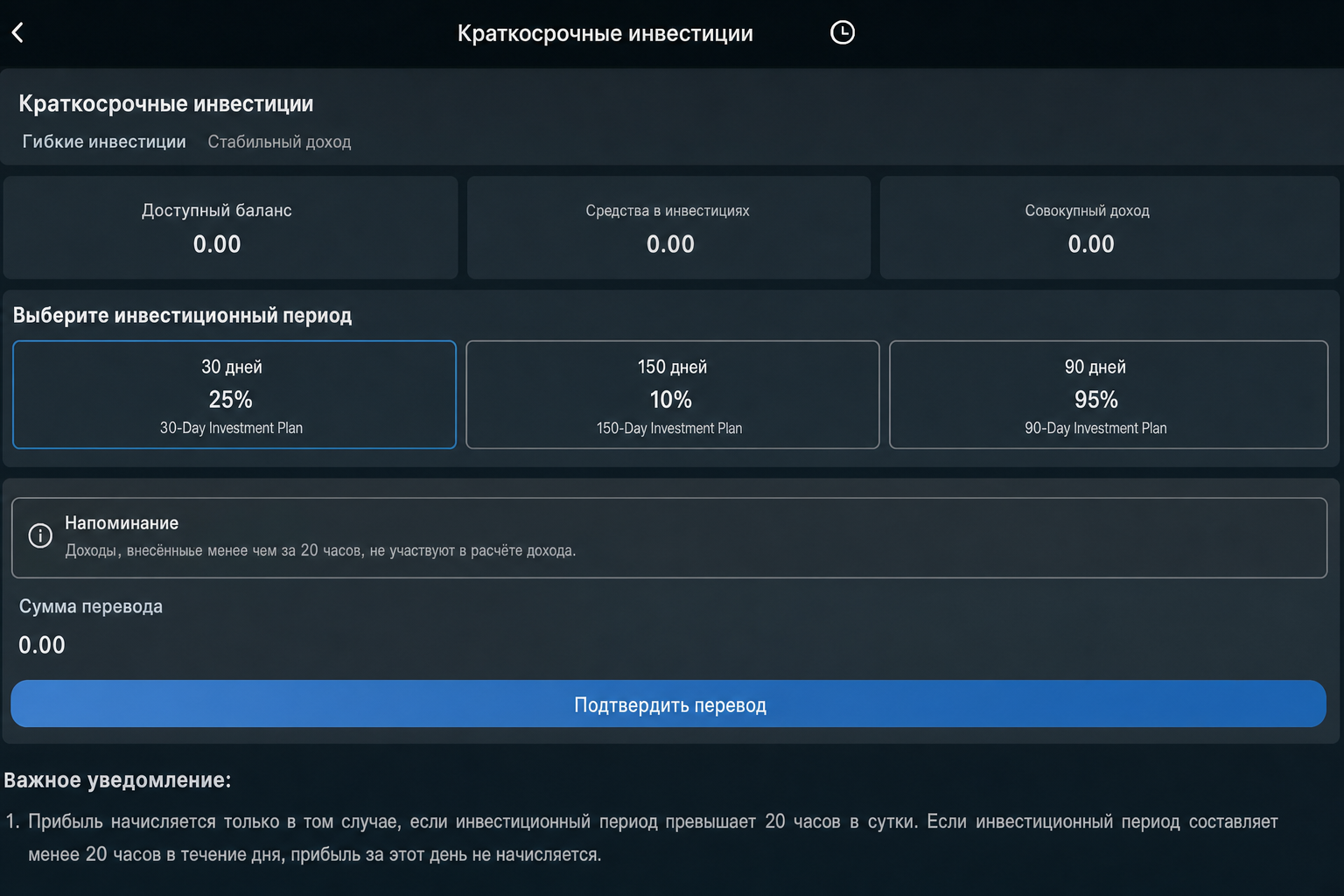1344x896 pixels.
Task: Click the reminder info icon
Action: (x=40, y=535)
